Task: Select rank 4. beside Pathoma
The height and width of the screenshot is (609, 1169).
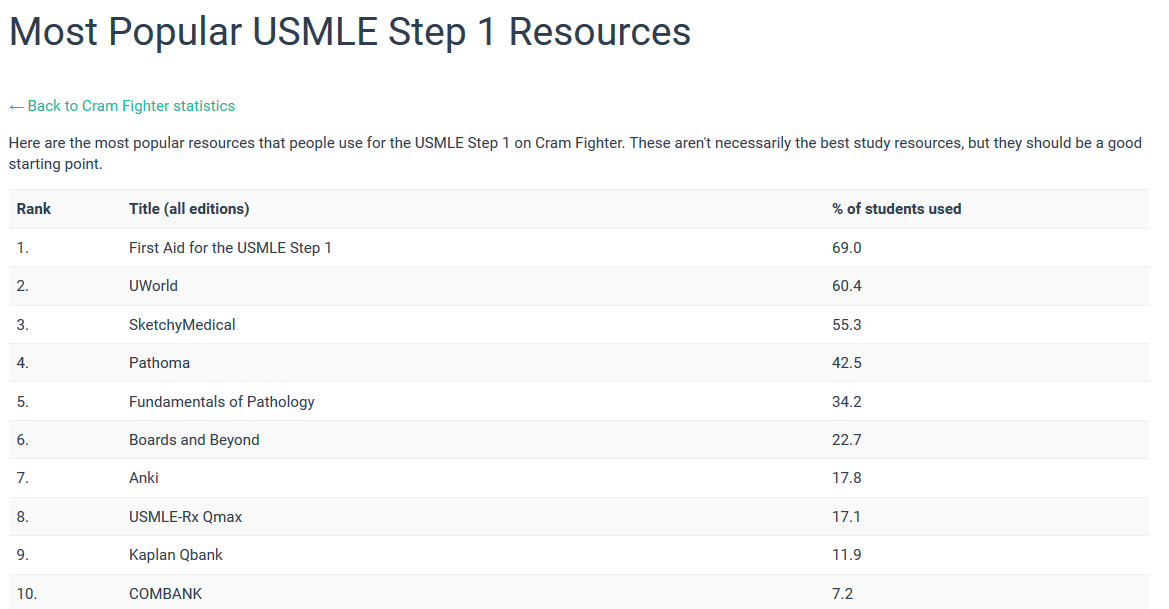Action: [x=22, y=363]
